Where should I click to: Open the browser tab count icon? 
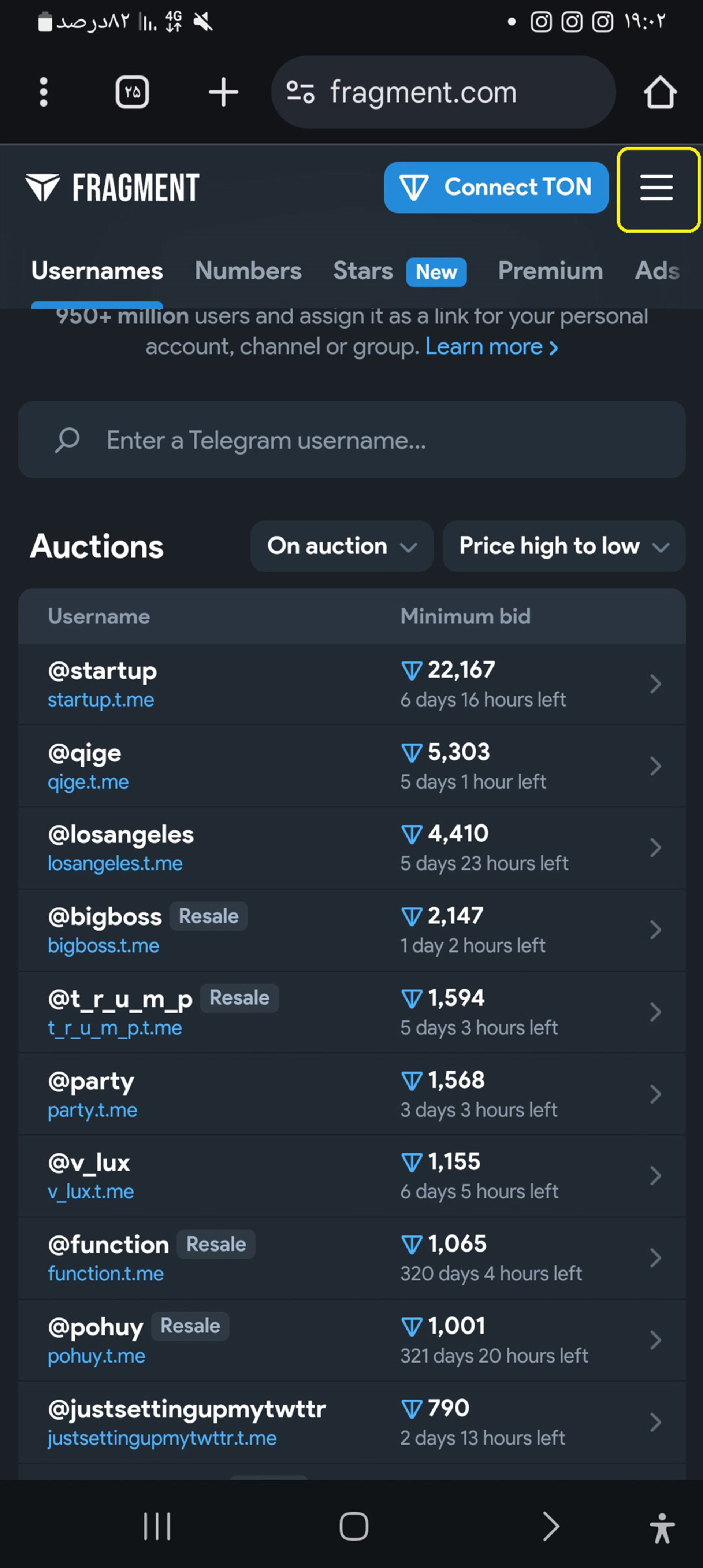pyautogui.click(x=132, y=93)
